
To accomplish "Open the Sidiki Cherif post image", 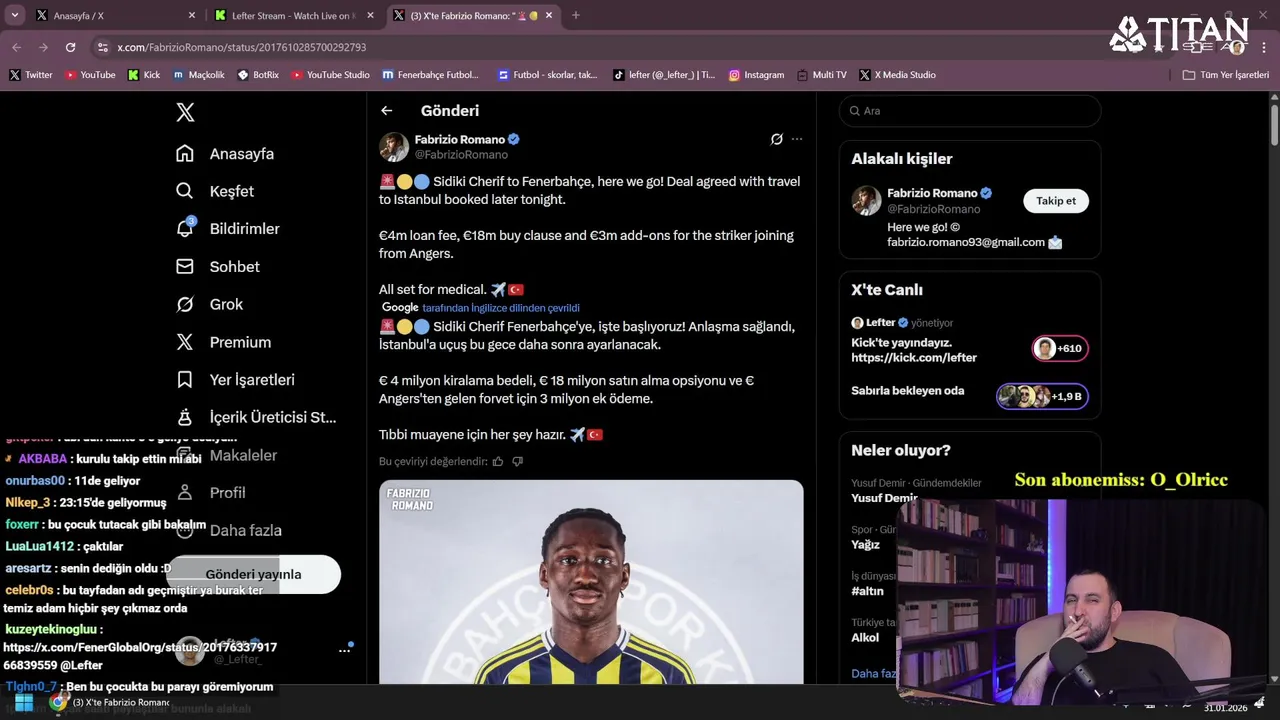I will (591, 582).
